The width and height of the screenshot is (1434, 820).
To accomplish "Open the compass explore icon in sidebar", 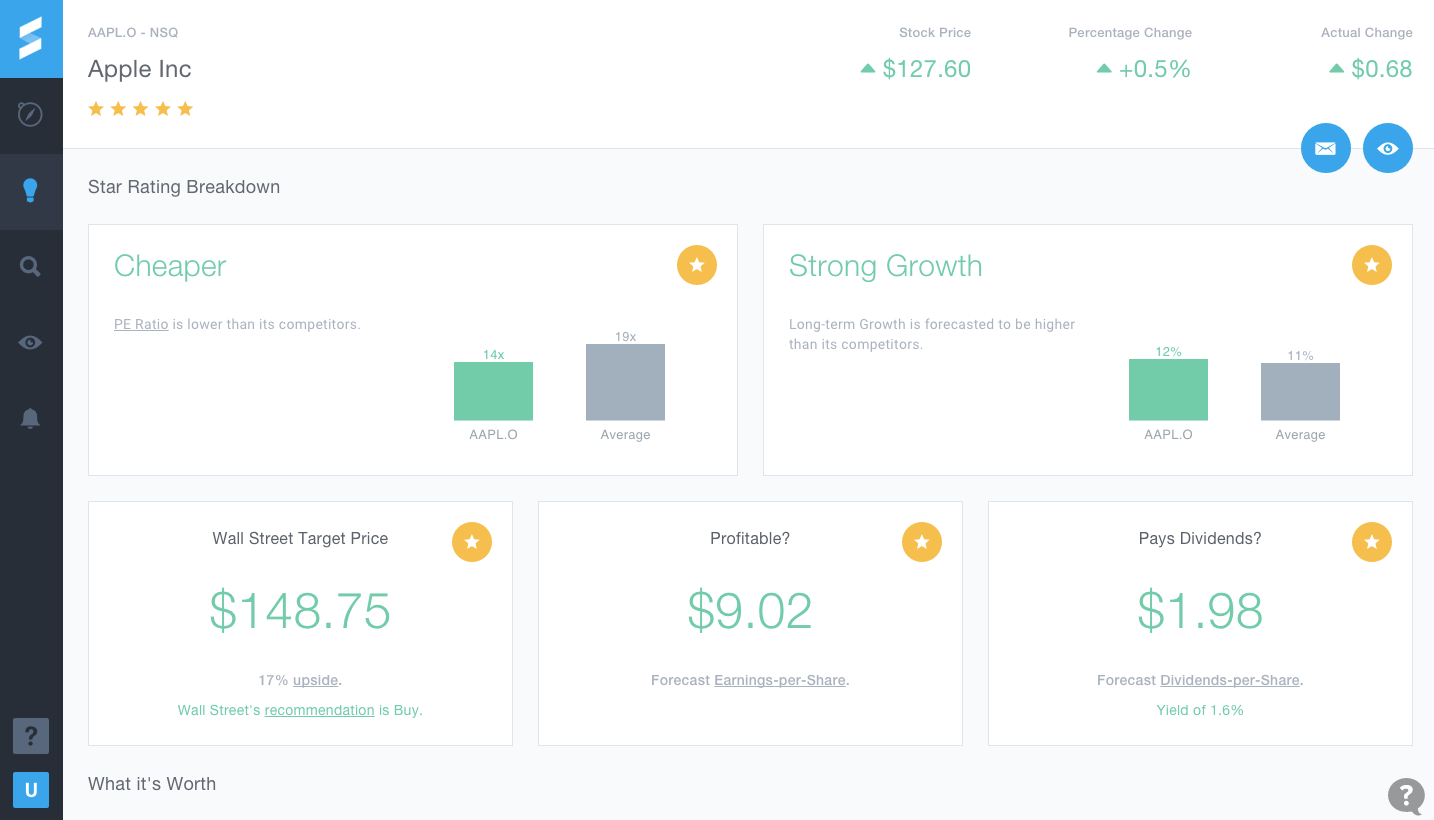I will pos(31,115).
